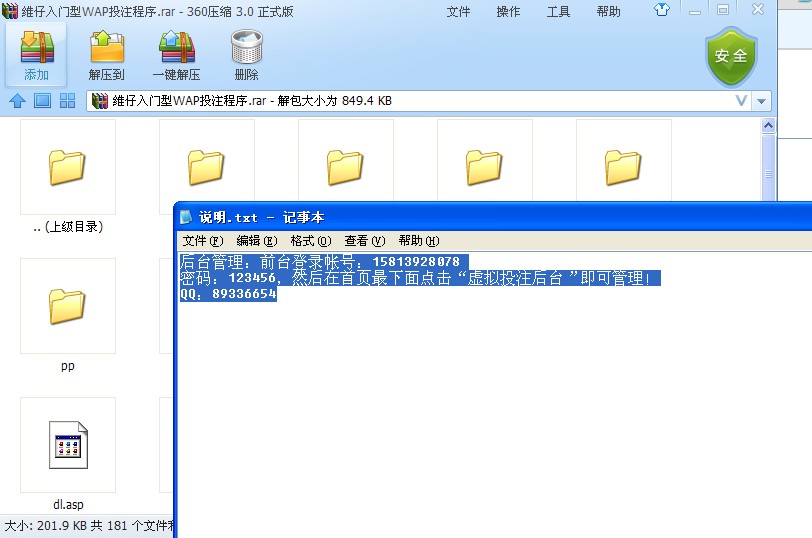Open the 工具 menu in 360压缩

[558, 11]
